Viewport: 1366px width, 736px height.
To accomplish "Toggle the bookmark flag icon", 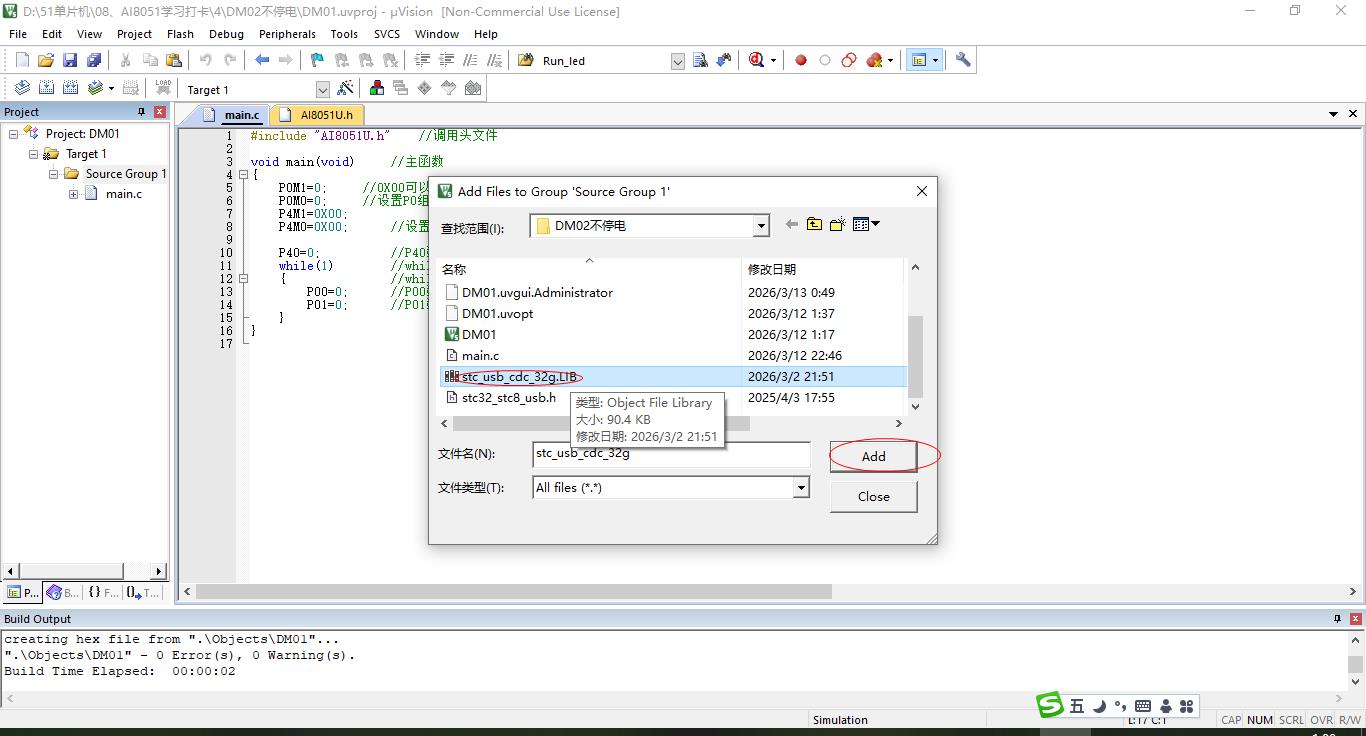I will click(x=317, y=60).
